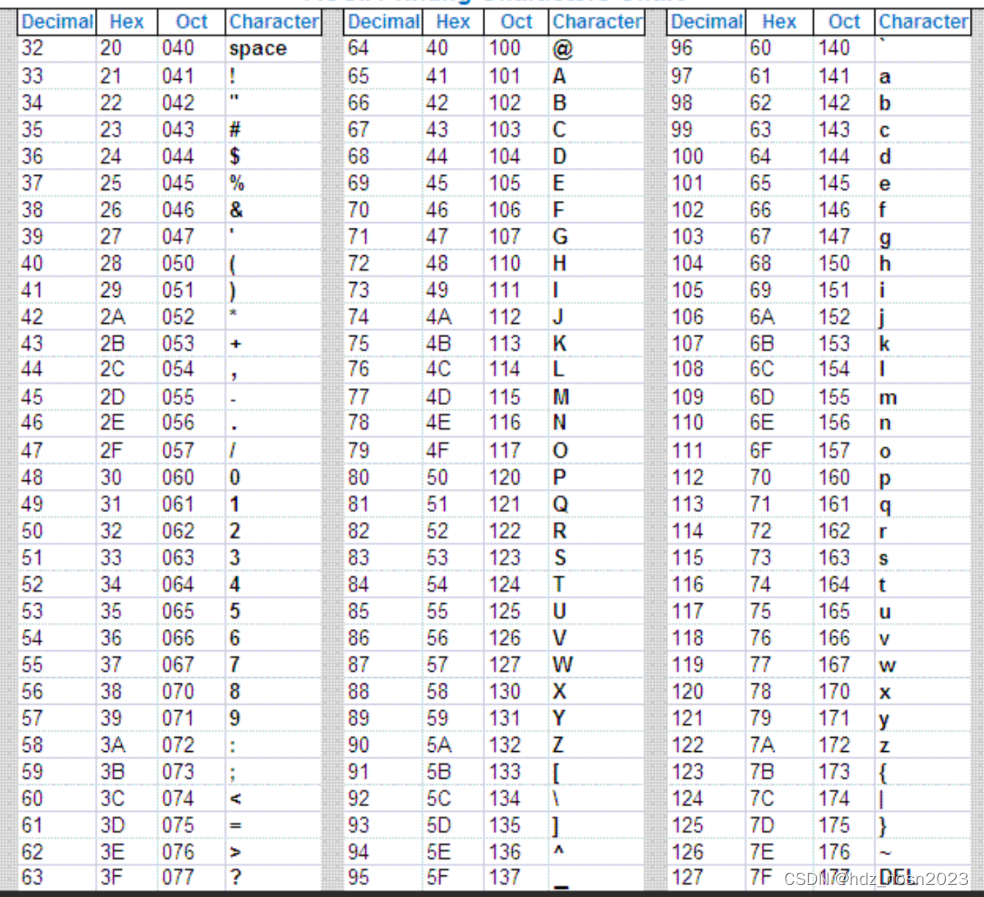Click the '<' character cell
Image resolution: width=984 pixels, height=897 pixels.
tap(273, 798)
